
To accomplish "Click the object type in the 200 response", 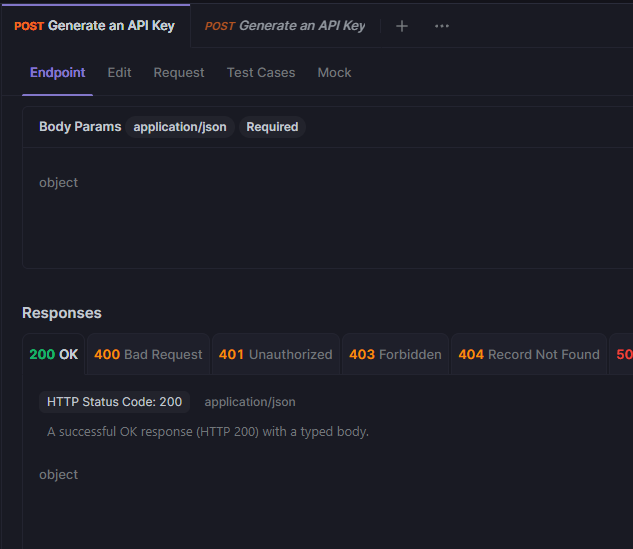I will coord(58,475).
